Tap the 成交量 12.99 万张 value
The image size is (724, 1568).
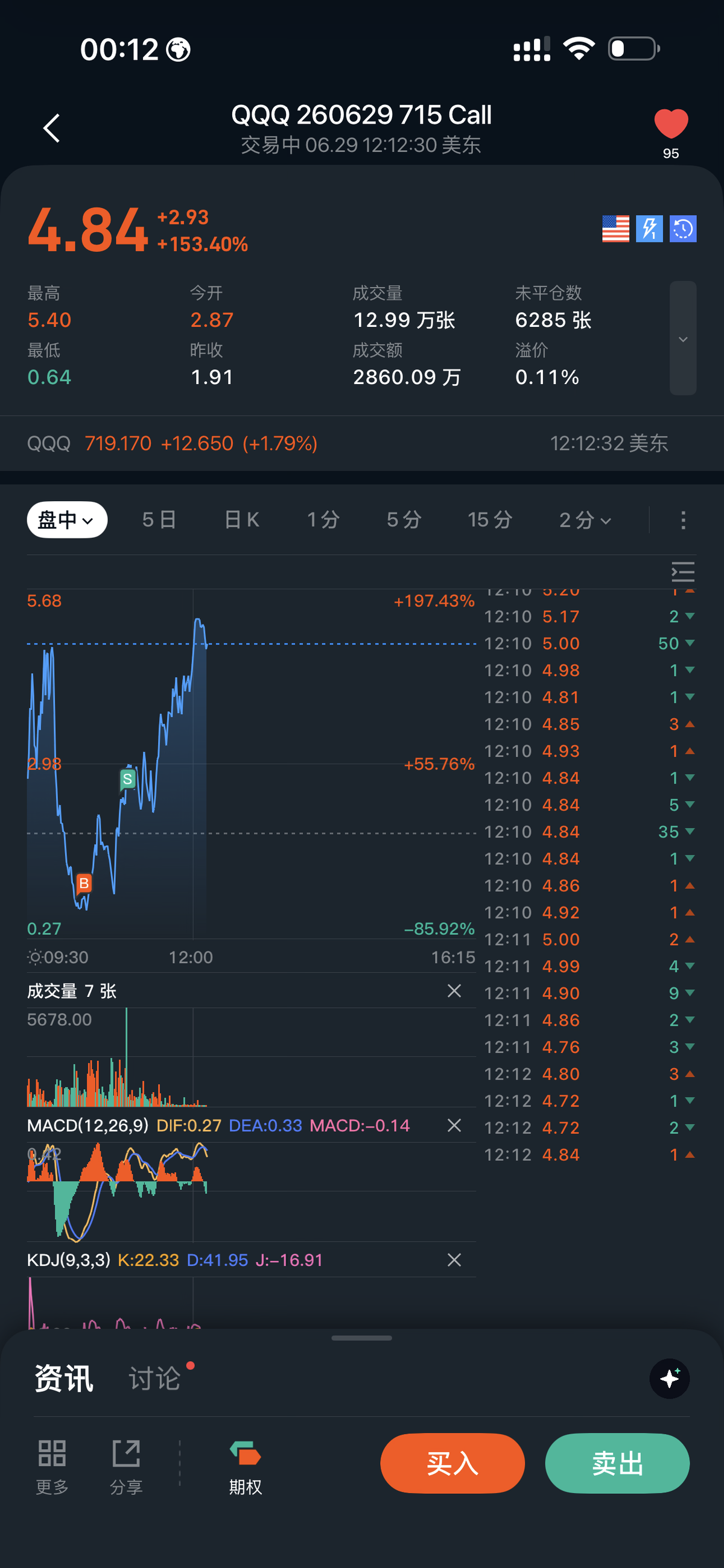click(x=404, y=320)
